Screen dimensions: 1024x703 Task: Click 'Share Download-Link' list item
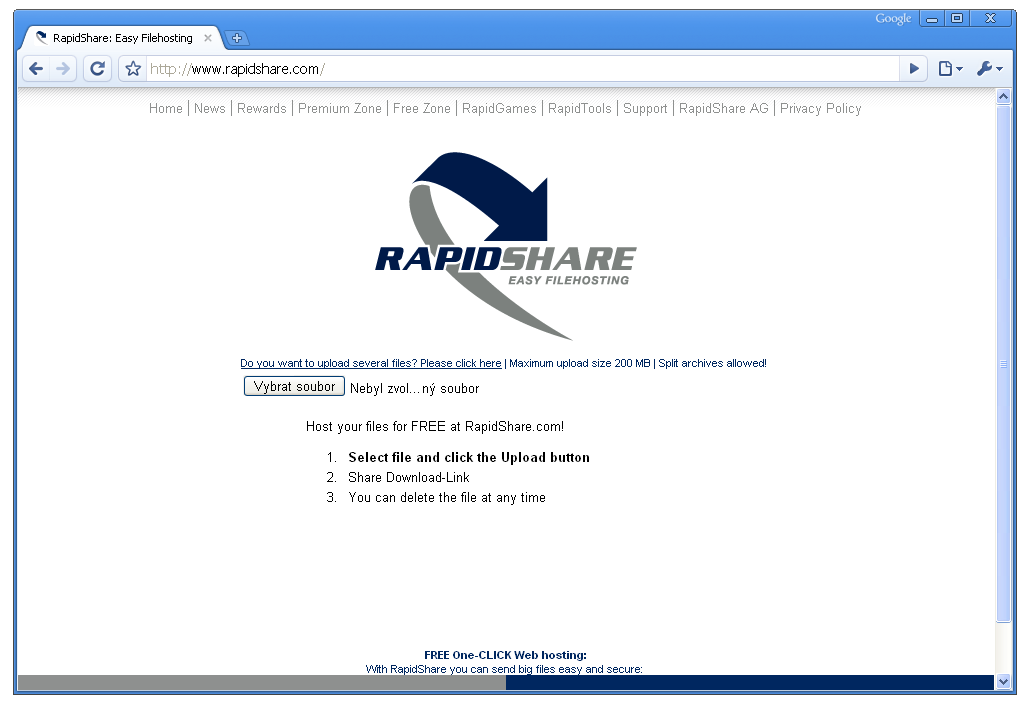[x=409, y=478]
